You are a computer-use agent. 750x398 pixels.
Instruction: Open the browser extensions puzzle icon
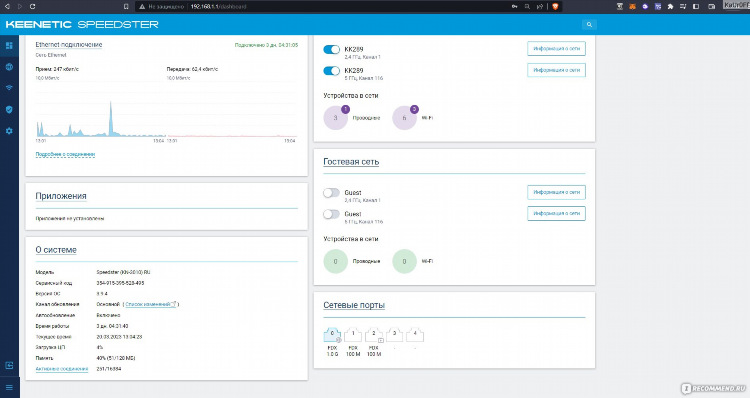[x=671, y=7]
